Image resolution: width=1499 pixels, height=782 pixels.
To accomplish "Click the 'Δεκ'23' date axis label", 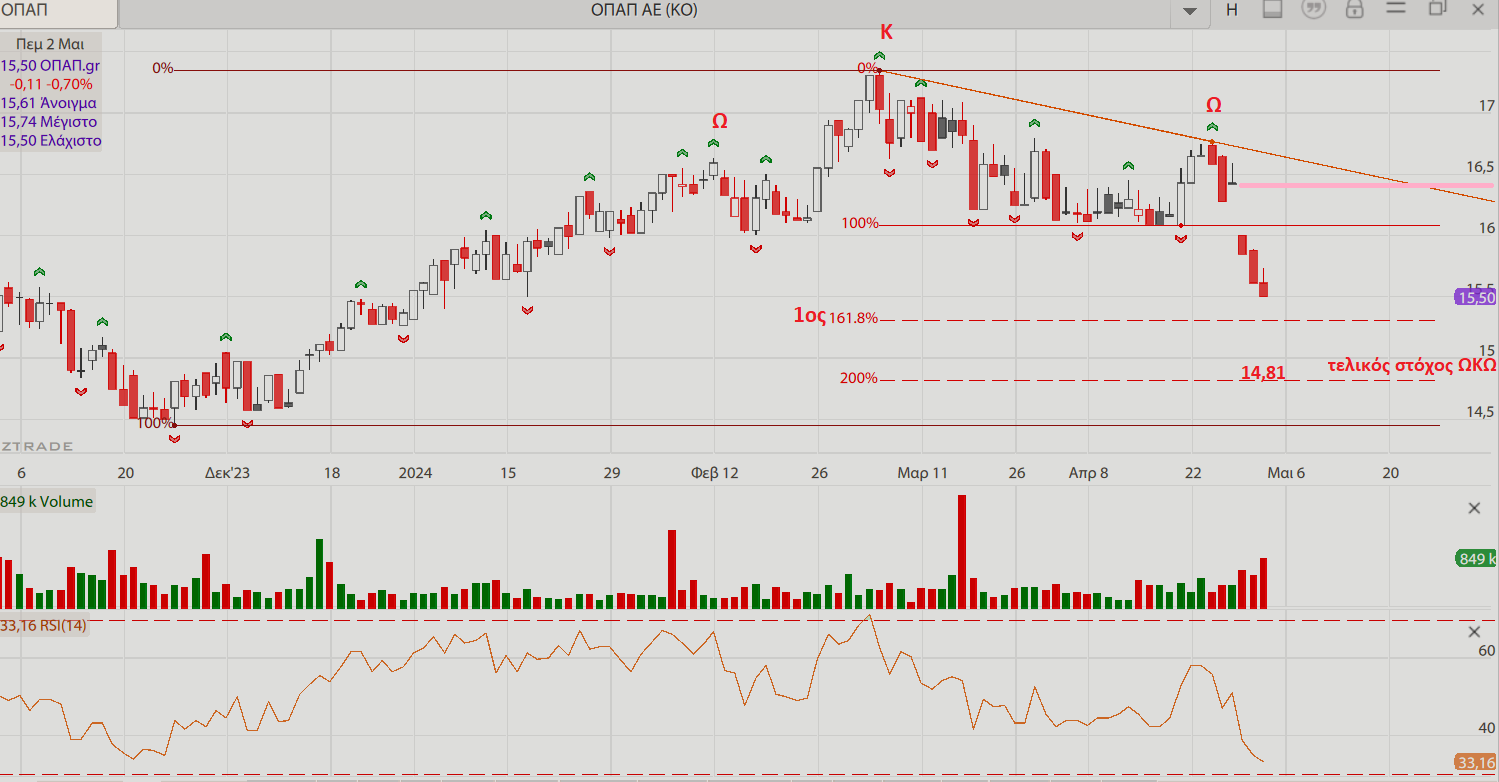I will pyautogui.click(x=228, y=473).
